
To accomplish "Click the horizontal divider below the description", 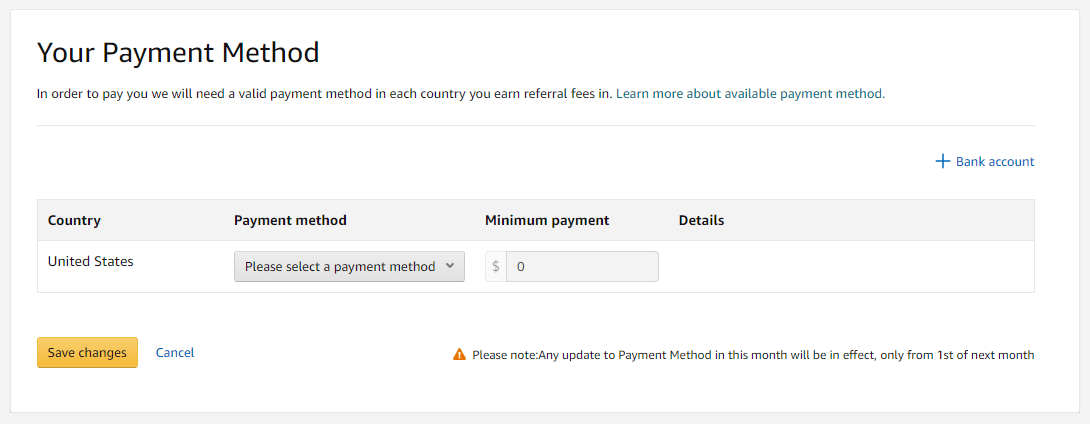I will [x=535, y=125].
